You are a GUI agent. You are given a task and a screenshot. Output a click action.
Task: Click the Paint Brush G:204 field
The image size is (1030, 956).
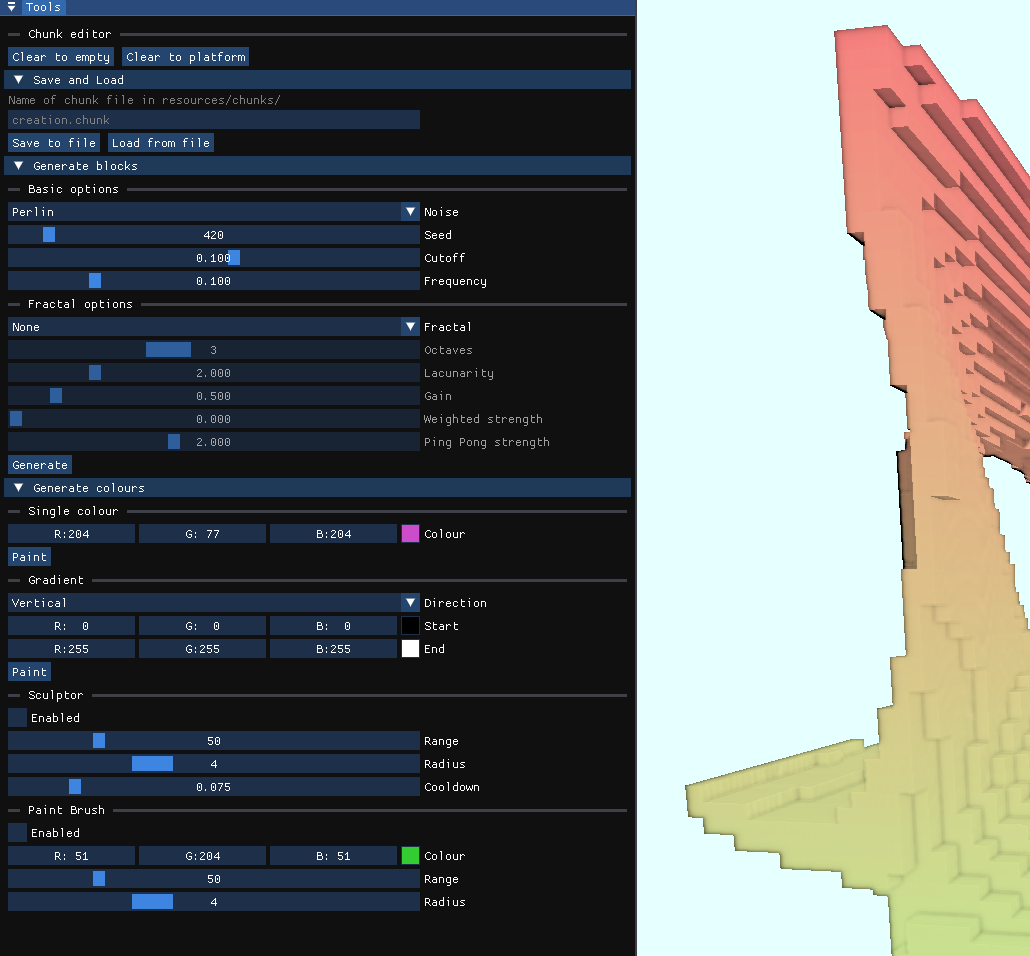(202, 855)
